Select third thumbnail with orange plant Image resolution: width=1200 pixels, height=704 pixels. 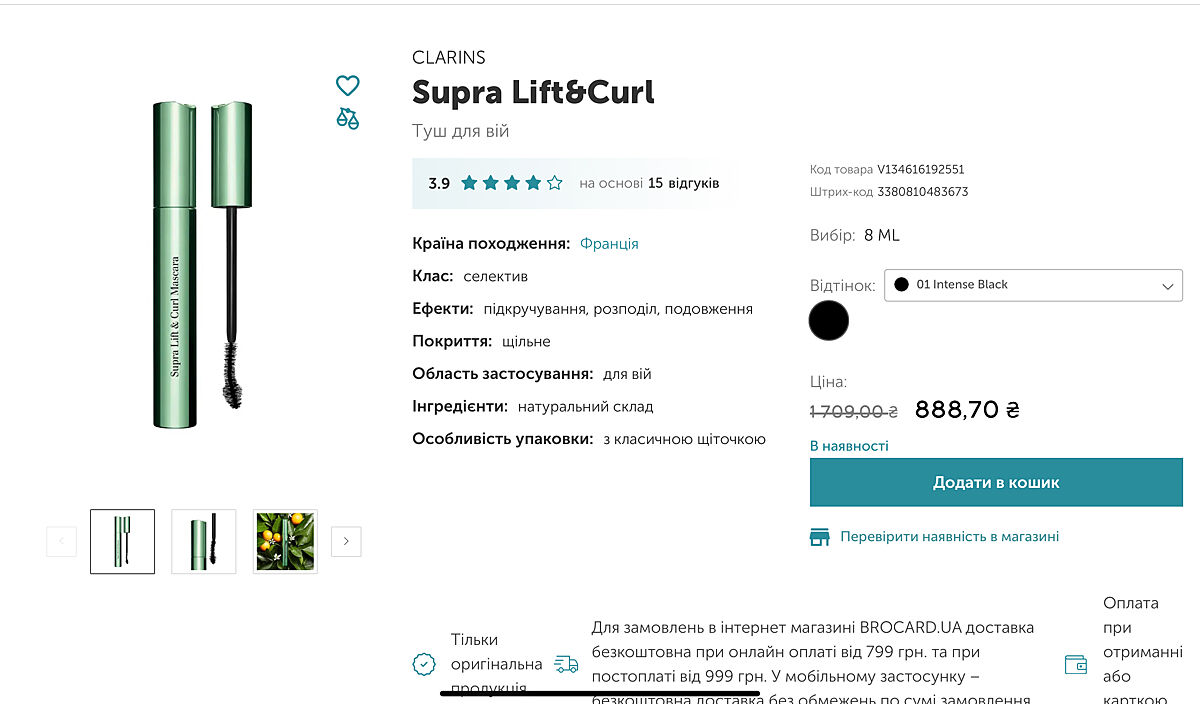pyautogui.click(x=285, y=541)
